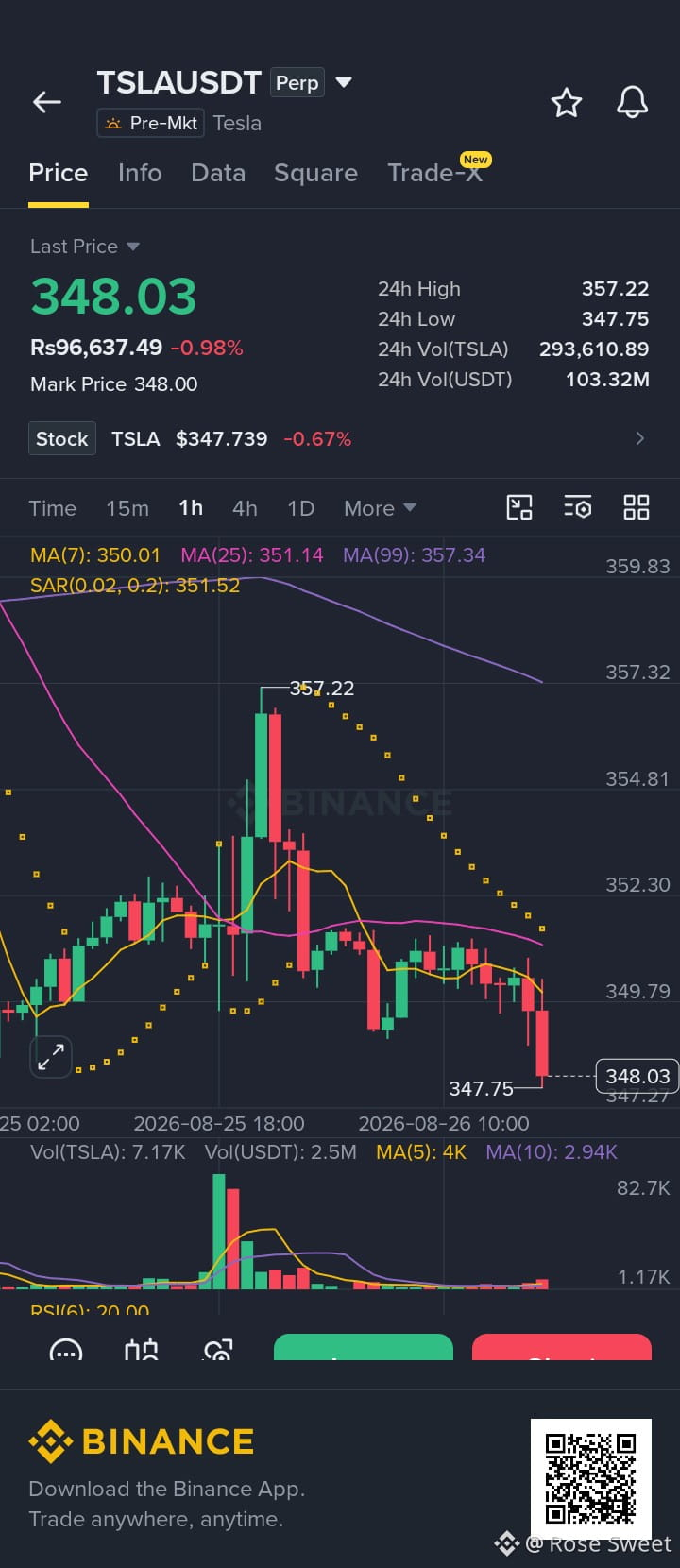Select the 15m chart interval
680x1568 pixels.
click(127, 508)
